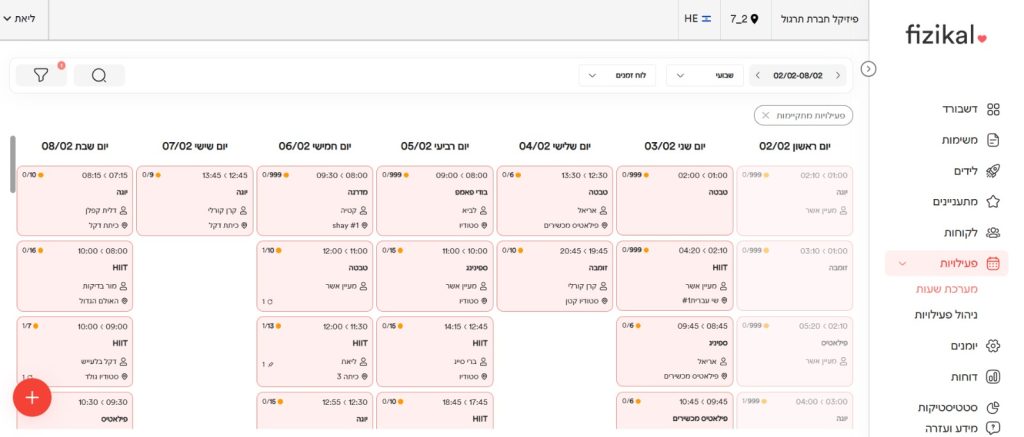The width and height of the screenshot is (1024, 437).
Task: Collapse the sidebar with arrow circle button
Action: coord(869,69)
